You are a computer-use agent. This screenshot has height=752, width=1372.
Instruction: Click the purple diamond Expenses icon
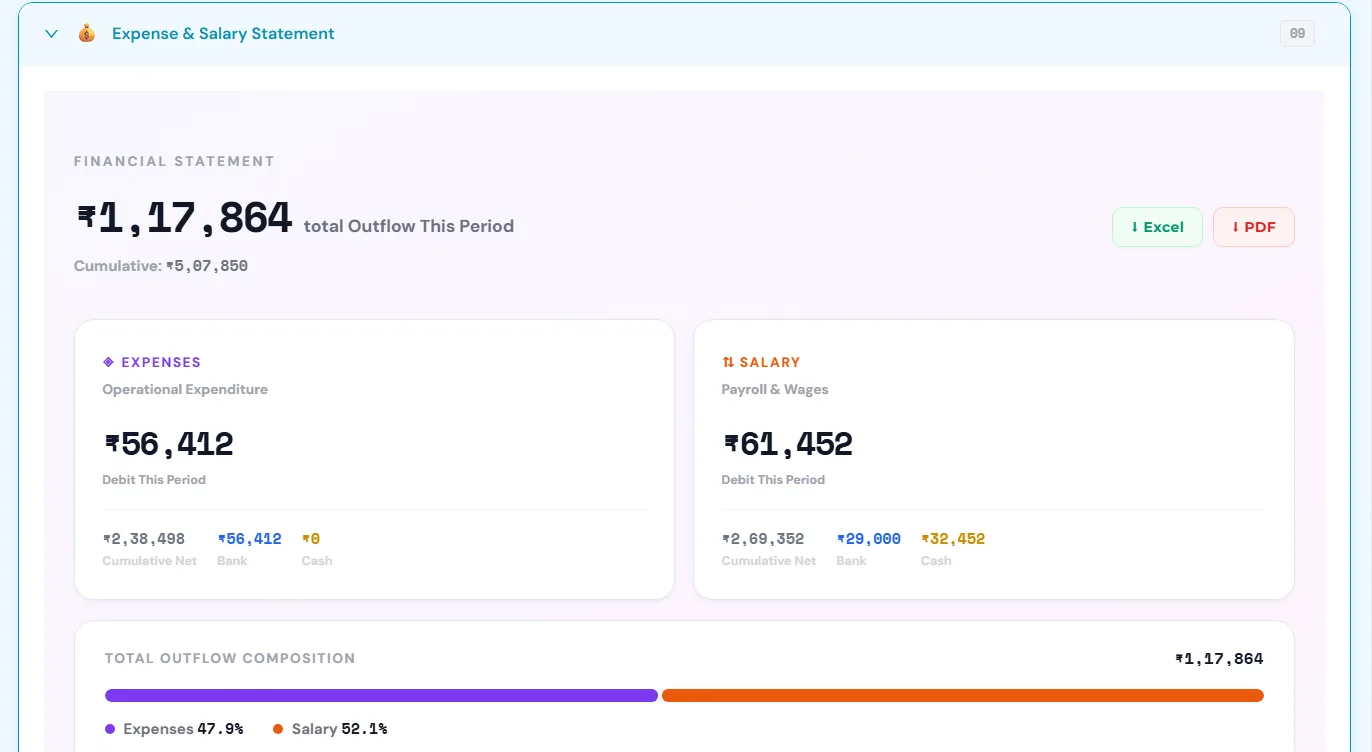click(109, 362)
